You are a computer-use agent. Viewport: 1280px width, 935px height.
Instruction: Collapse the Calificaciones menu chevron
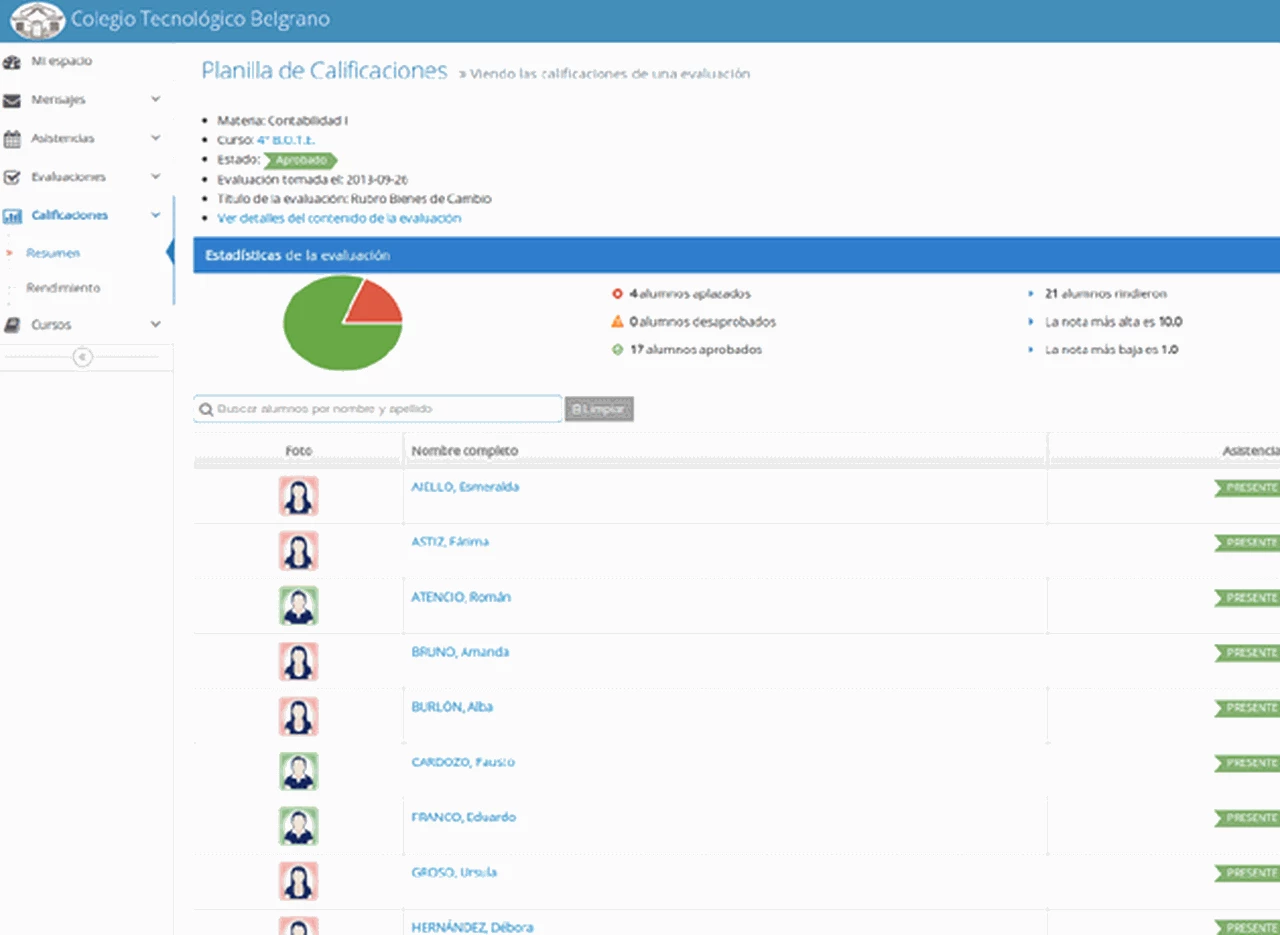pyautogui.click(x=155, y=215)
